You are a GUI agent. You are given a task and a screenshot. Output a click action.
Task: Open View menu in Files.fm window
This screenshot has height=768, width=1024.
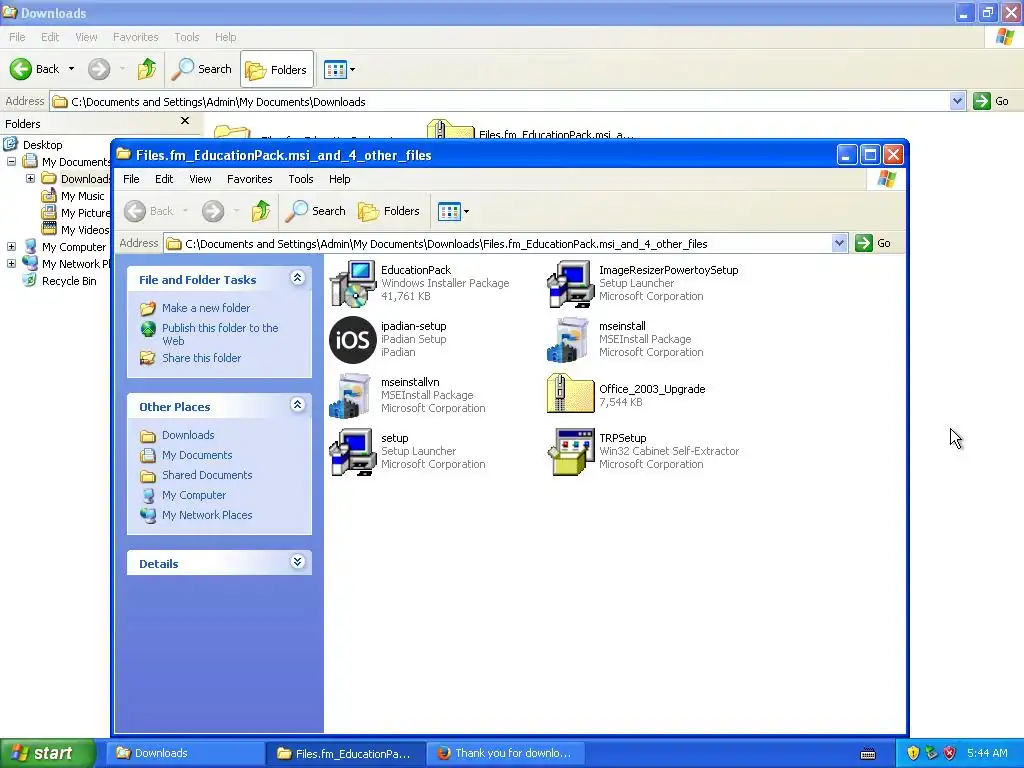200,179
